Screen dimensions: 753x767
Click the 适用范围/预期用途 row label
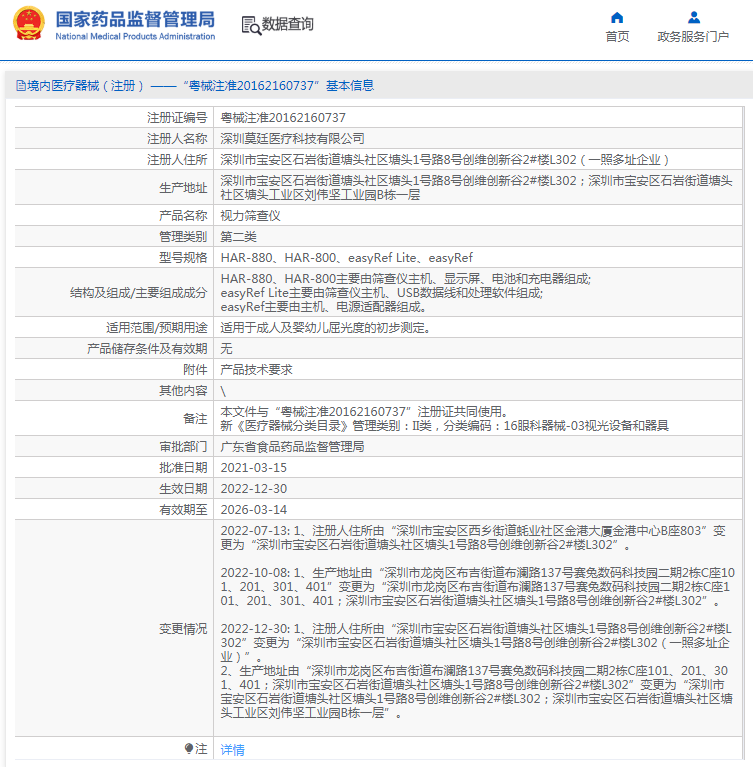[157, 328]
